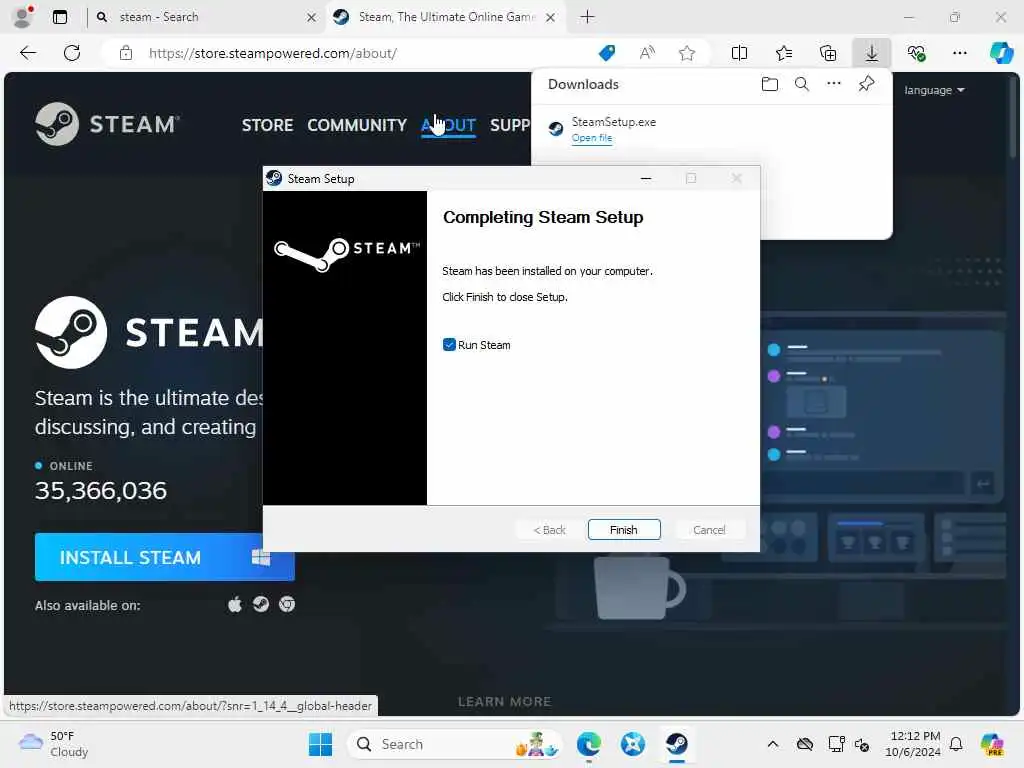Screen dimensions: 1024x768
Task: Open the Windows Start menu
Action: pos(320,744)
